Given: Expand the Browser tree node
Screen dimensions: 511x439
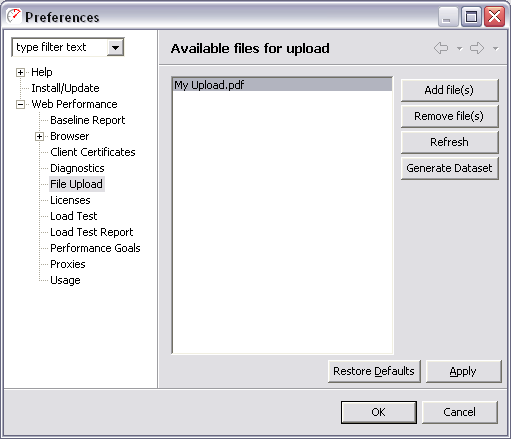Looking at the screenshot, I should tap(39, 136).
